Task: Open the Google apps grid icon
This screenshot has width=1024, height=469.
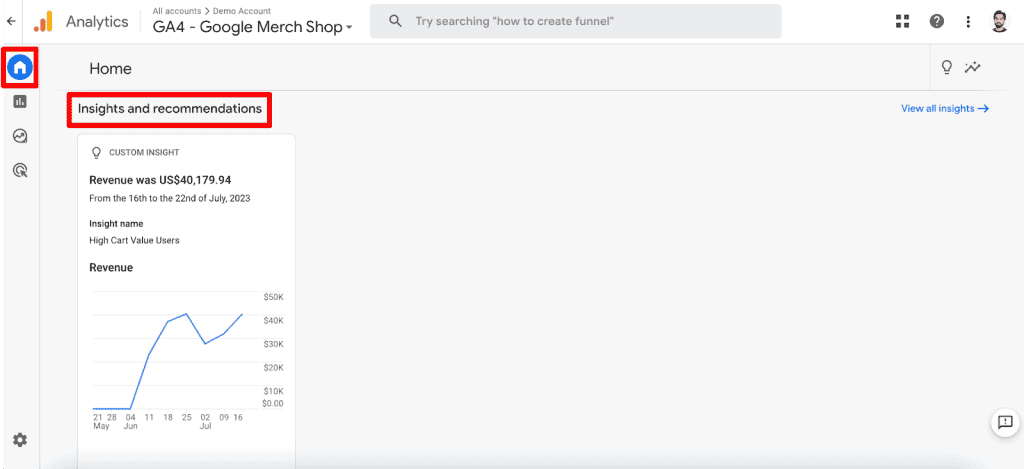Action: [903, 22]
